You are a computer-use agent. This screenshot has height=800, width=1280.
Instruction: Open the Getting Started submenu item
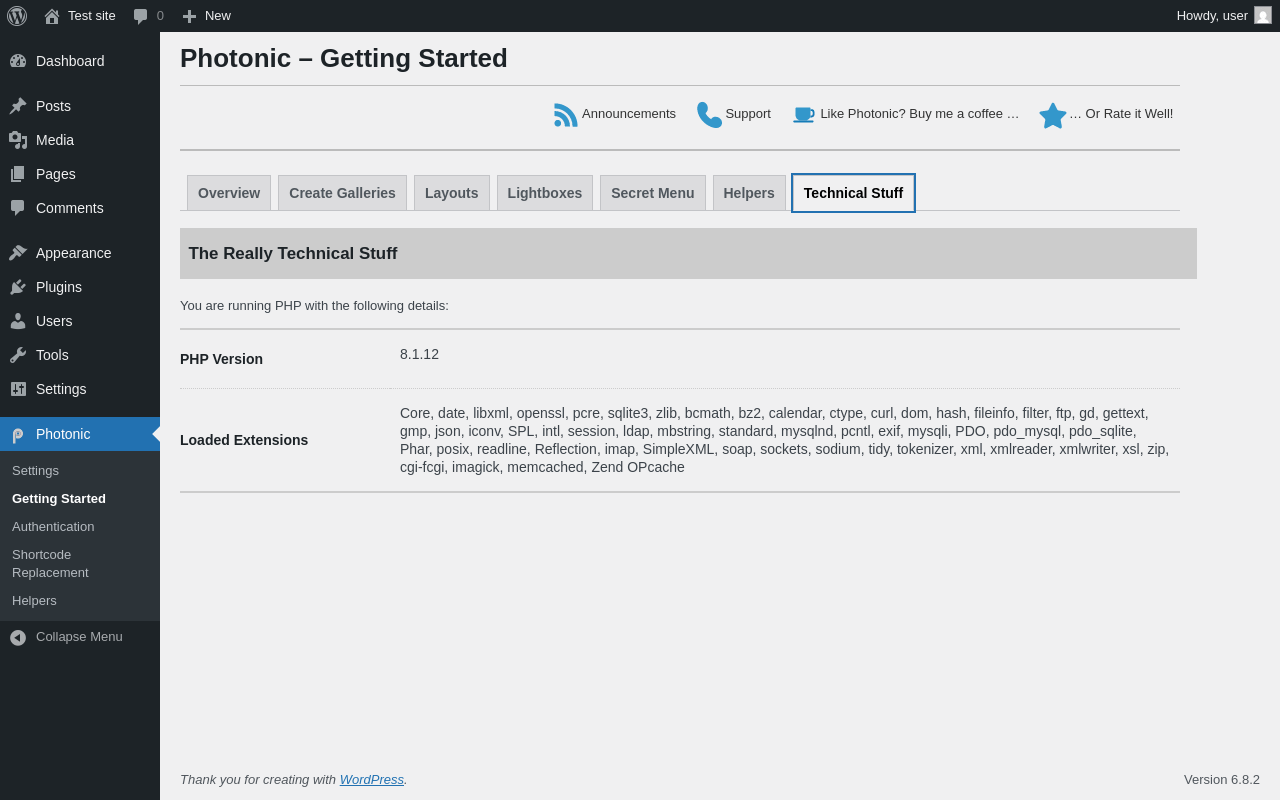[x=59, y=498]
